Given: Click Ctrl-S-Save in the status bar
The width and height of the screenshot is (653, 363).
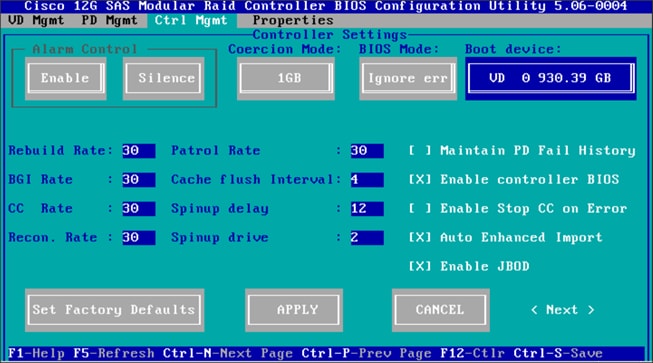Looking at the screenshot, I should point(558,353).
